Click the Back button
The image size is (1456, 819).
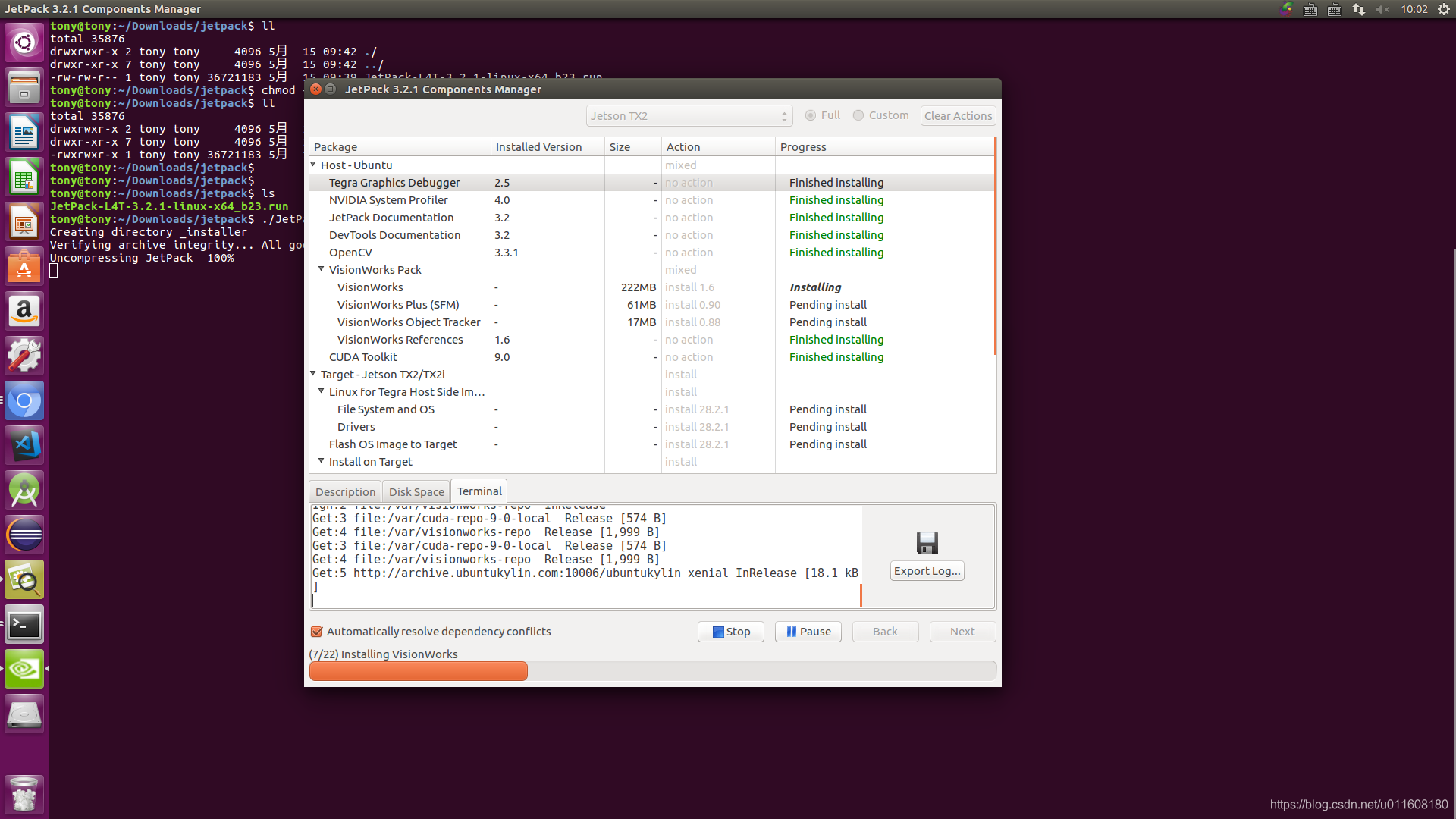[885, 632]
